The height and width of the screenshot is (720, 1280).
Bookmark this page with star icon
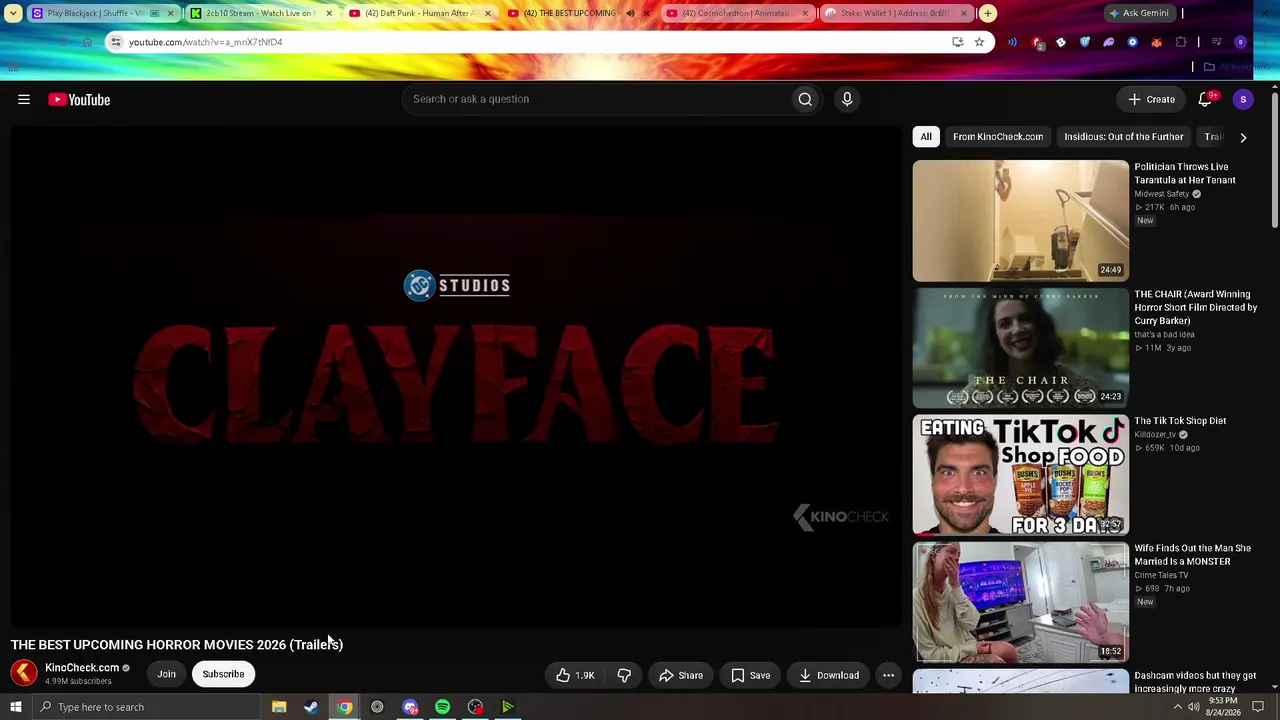pos(979,42)
